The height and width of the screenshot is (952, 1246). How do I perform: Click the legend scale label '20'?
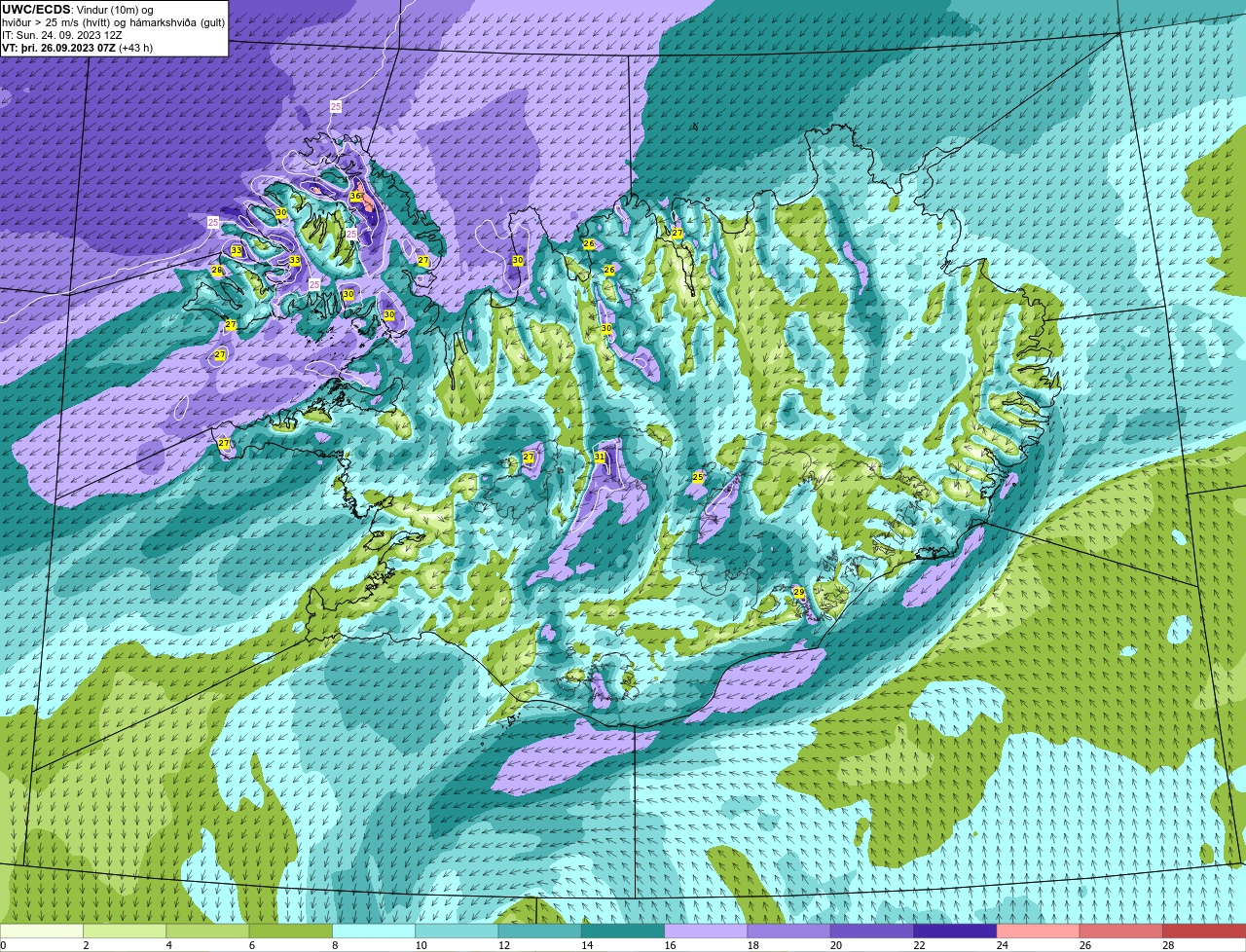[836, 945]
